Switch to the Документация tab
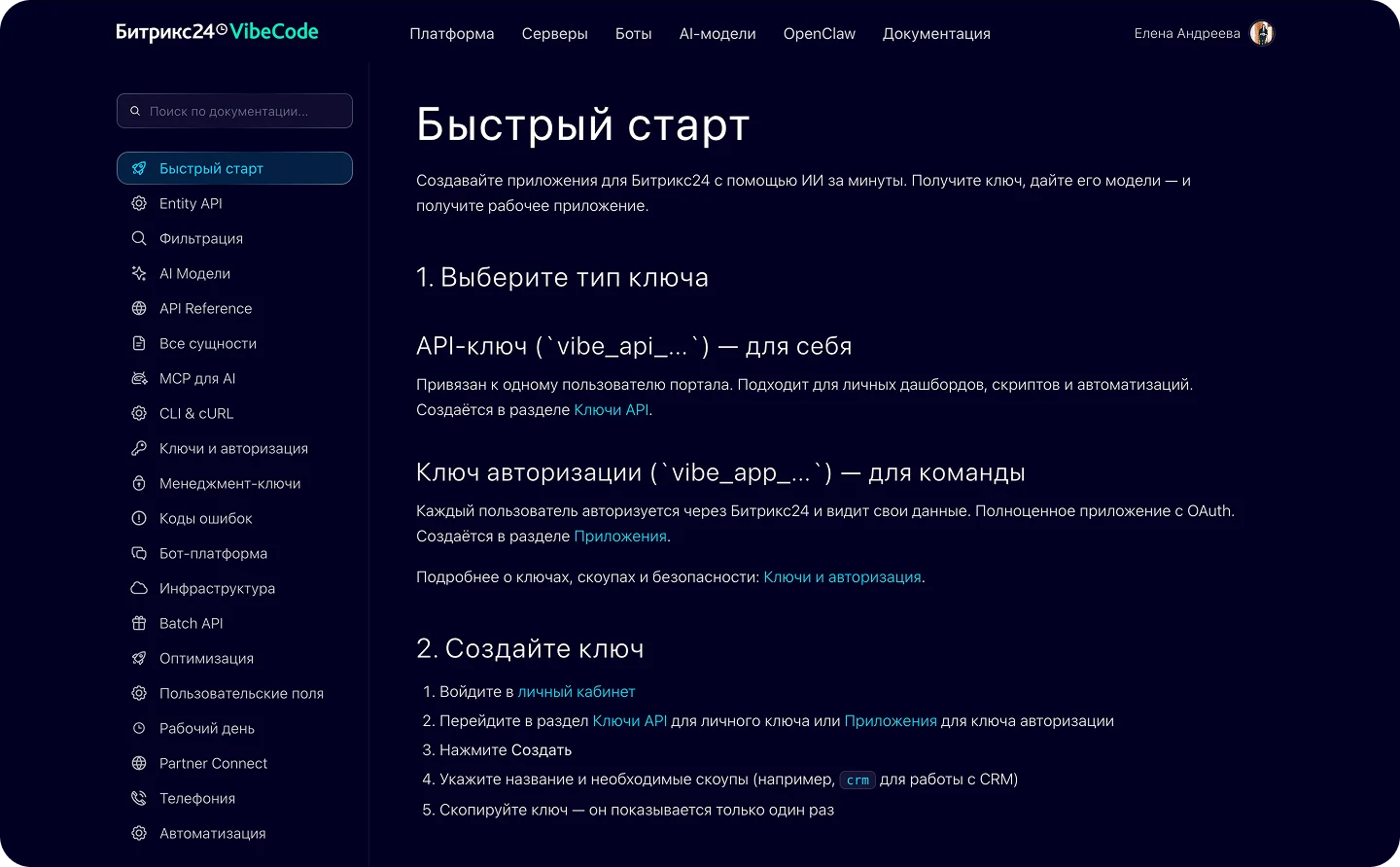Viewport: 1400px width, 867px height. (x=935, y=33)
